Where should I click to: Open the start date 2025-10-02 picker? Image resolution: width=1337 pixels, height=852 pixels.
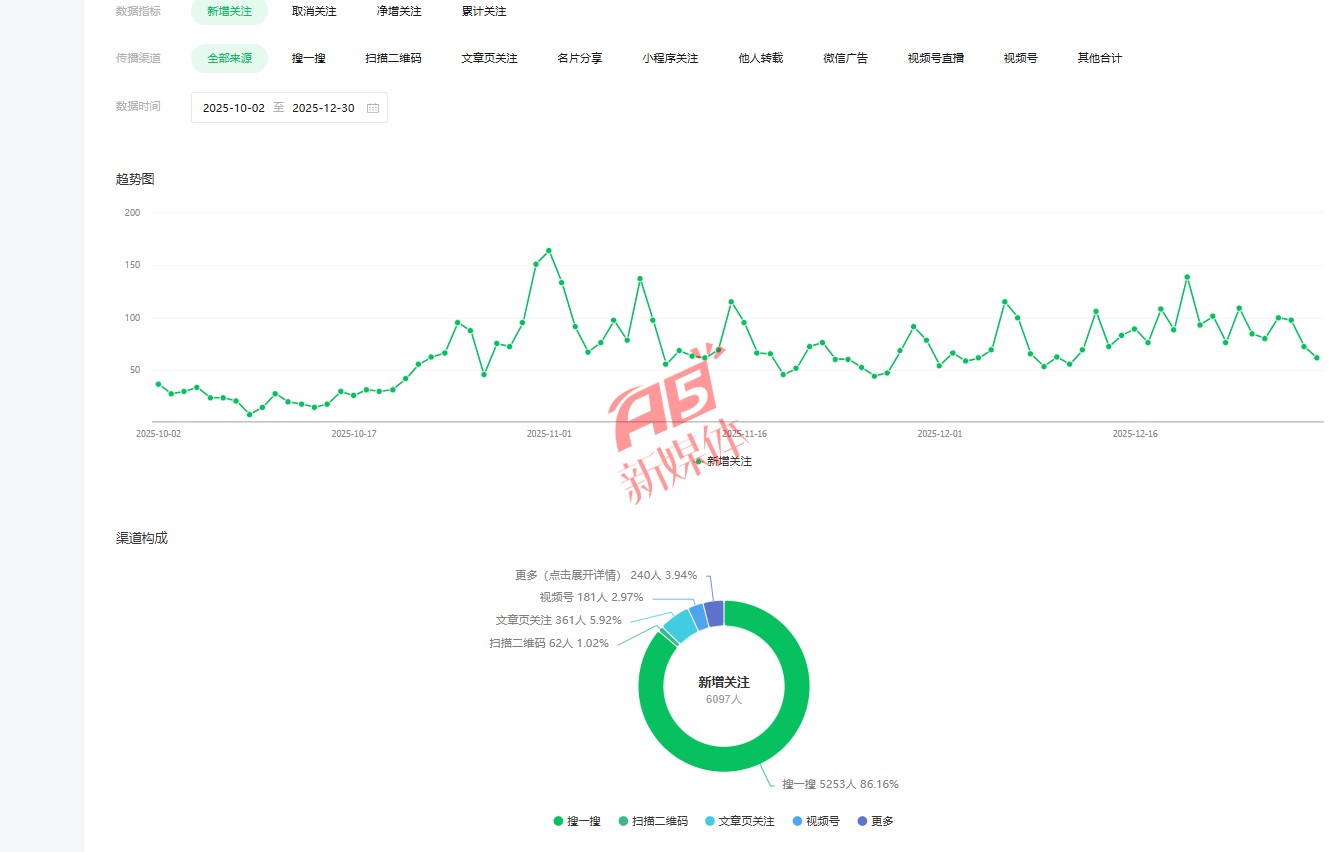234,108
